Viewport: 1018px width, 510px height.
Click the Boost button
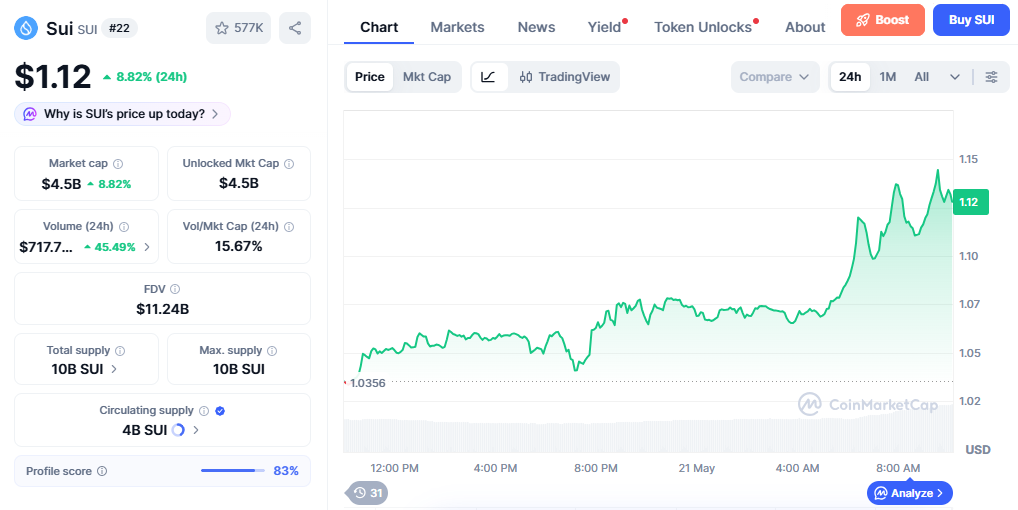(882, 19)
